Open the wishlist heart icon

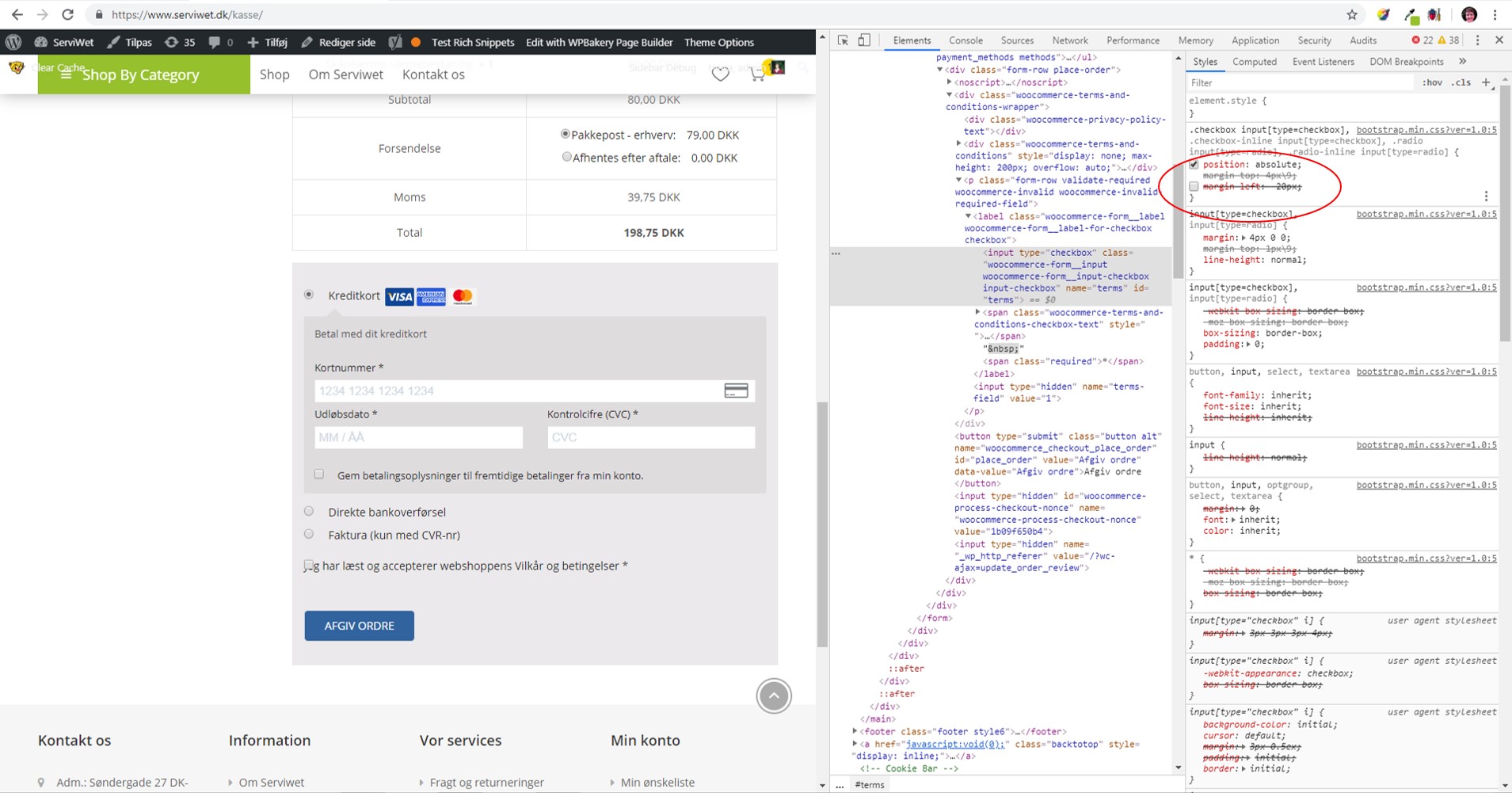point(720,74)
